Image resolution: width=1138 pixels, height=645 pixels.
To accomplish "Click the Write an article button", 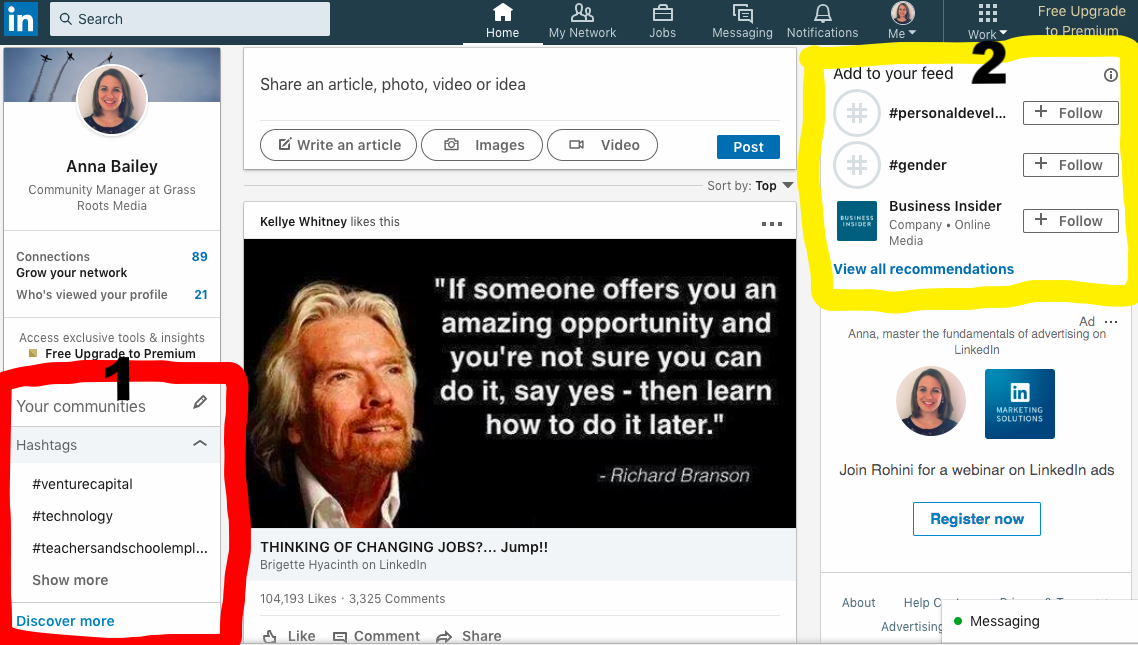I will (x=338, y=145).
